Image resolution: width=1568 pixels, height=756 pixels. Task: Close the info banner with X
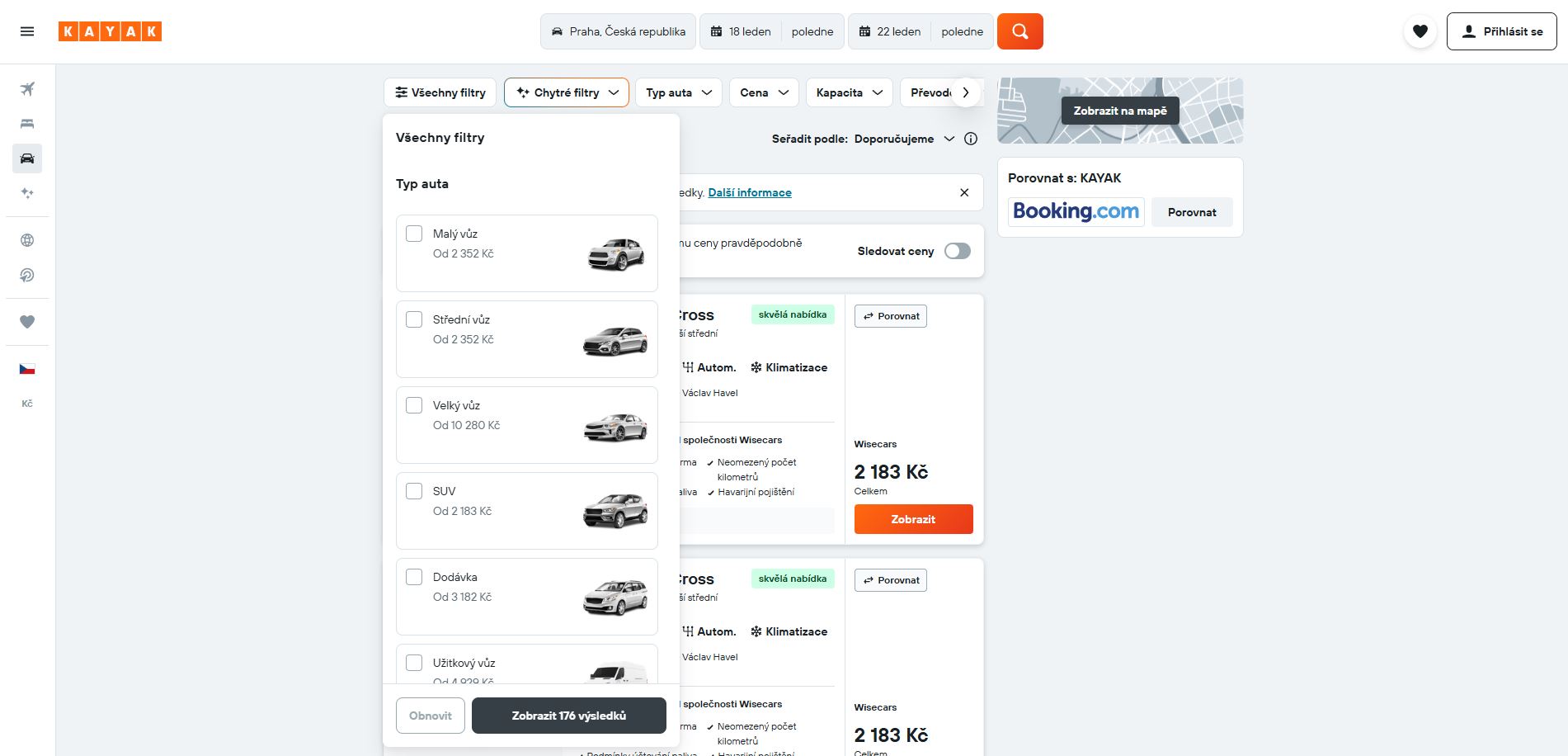(x=964, y=192)
